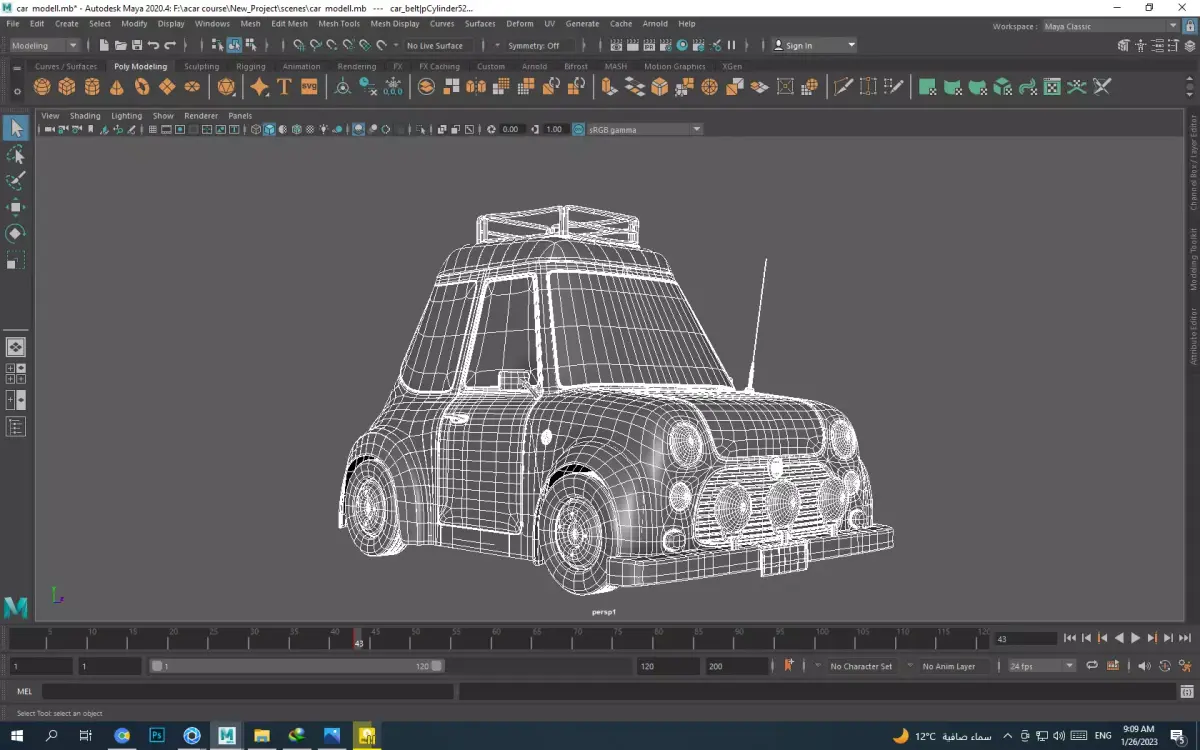1200x750 pixels.
Task: Create a polygon sphere from the shelf
Action: coord(42,87)
